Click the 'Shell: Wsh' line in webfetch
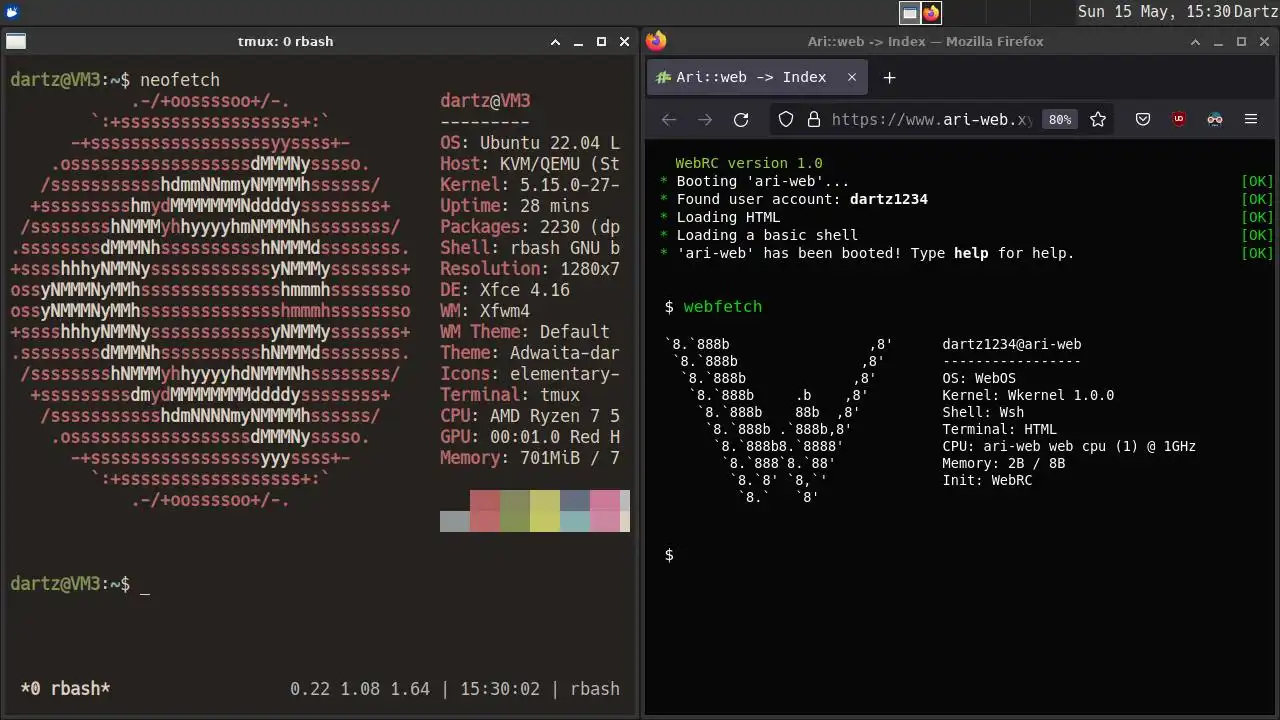 [x=983, y=412]
